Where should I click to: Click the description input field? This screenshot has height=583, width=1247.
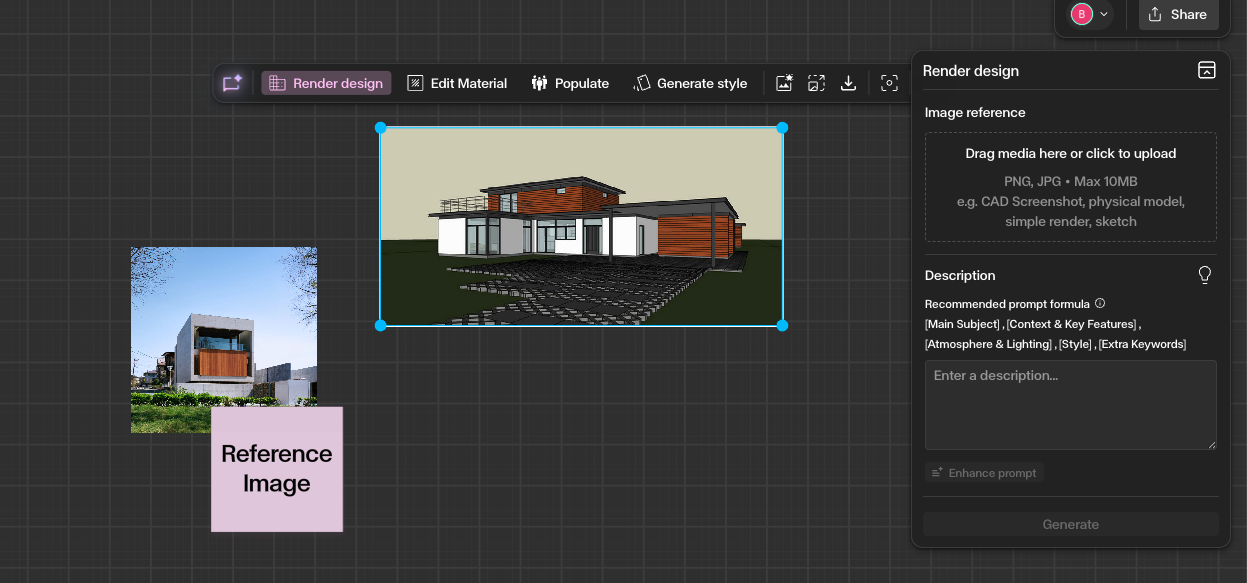[1070, 405]
